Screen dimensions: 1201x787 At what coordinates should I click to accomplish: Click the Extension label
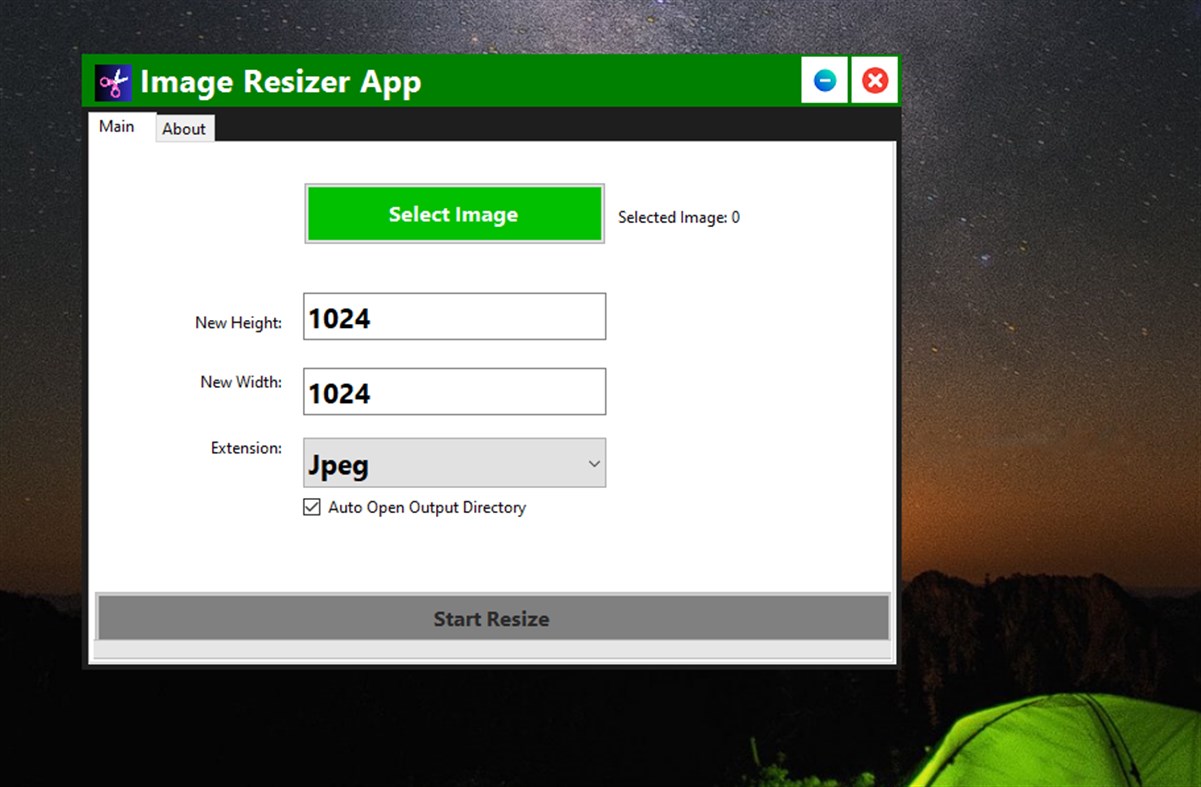(x=246, y=448)
